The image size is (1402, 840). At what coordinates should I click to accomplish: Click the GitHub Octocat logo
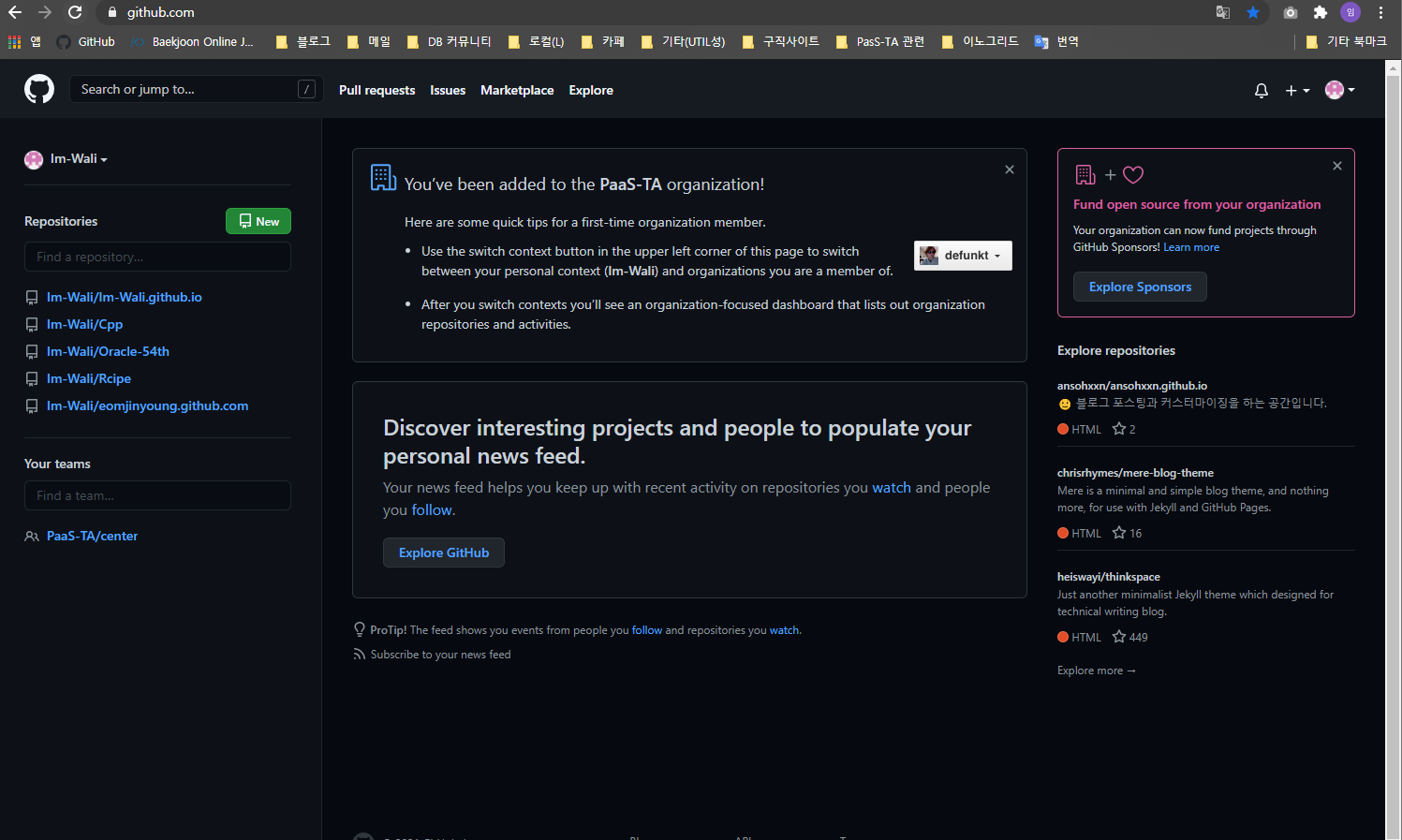point(39,89)
